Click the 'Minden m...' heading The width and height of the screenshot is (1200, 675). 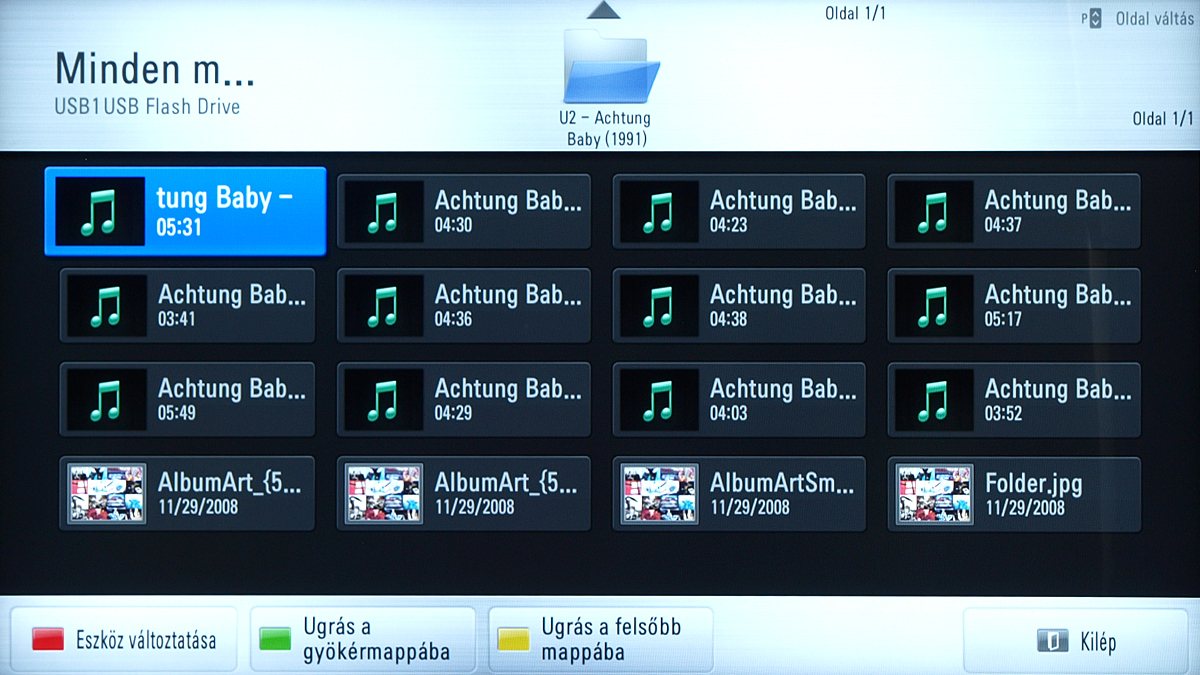tap(155, 68)
